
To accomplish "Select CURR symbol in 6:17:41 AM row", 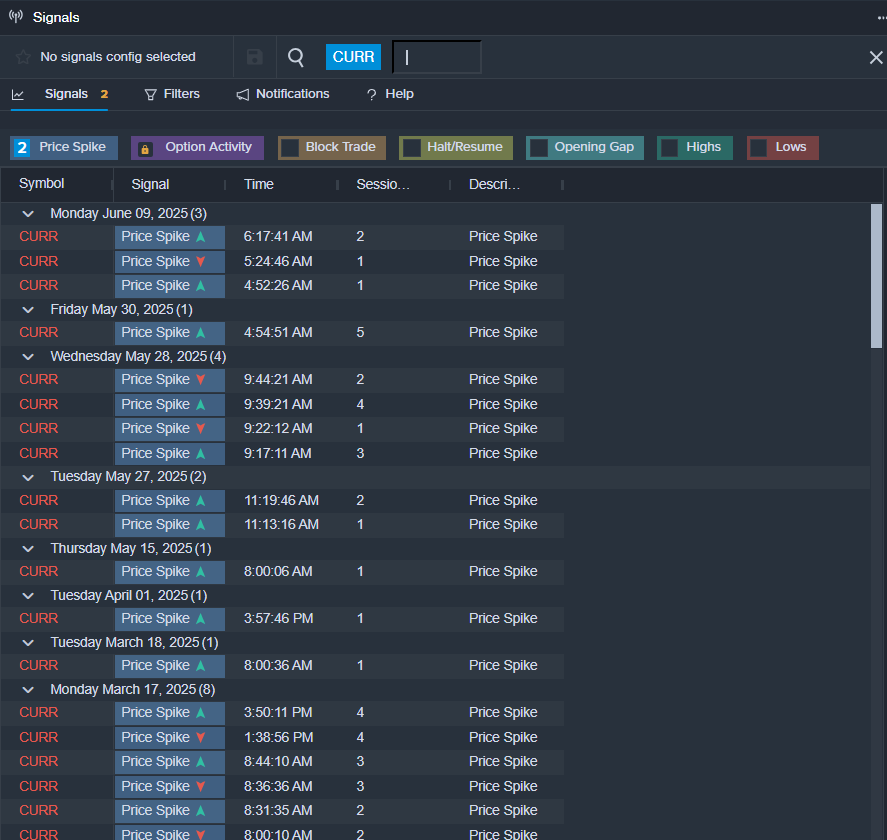I will coord(38,236).
